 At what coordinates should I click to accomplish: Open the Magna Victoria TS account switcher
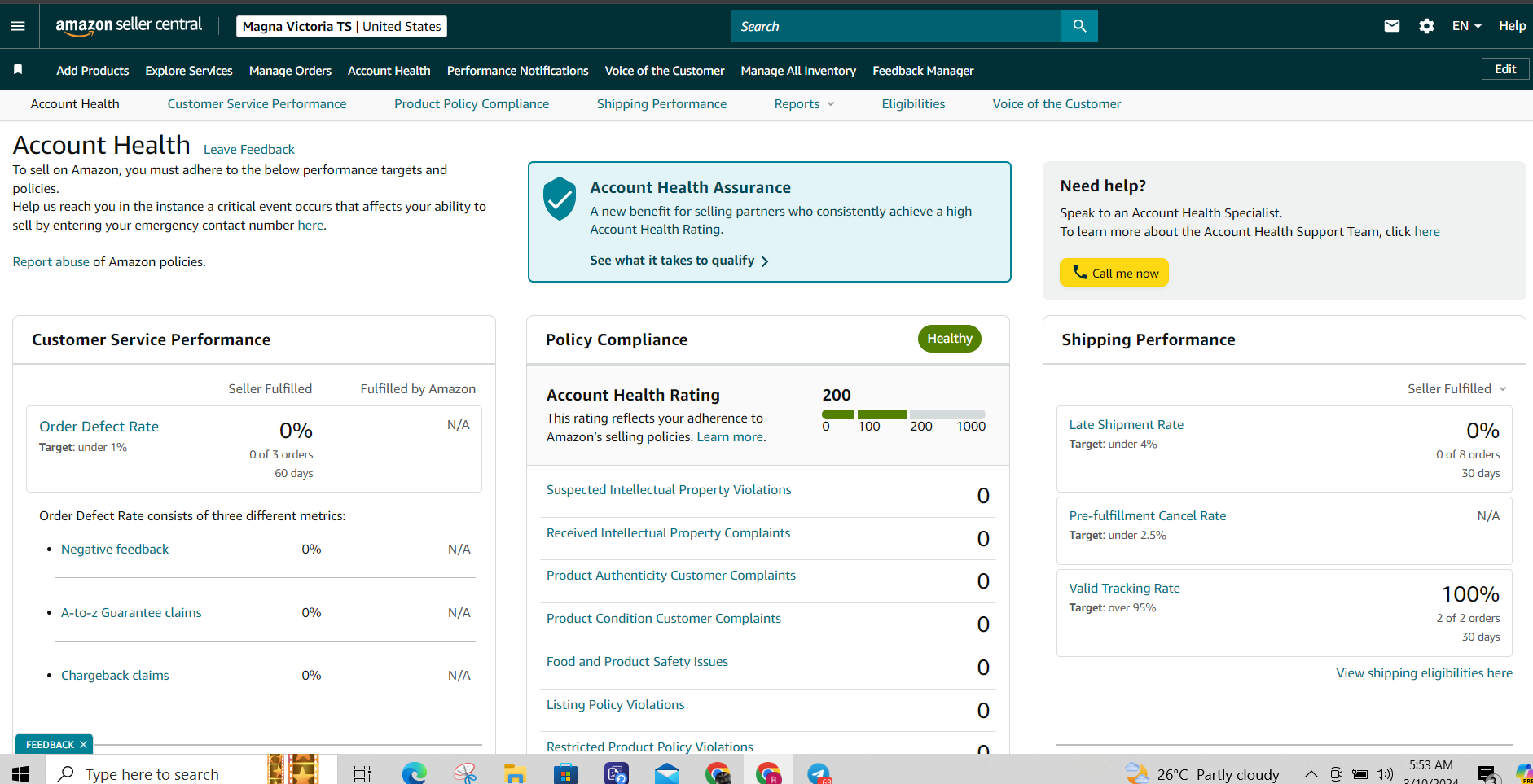[x=341, y=27]
